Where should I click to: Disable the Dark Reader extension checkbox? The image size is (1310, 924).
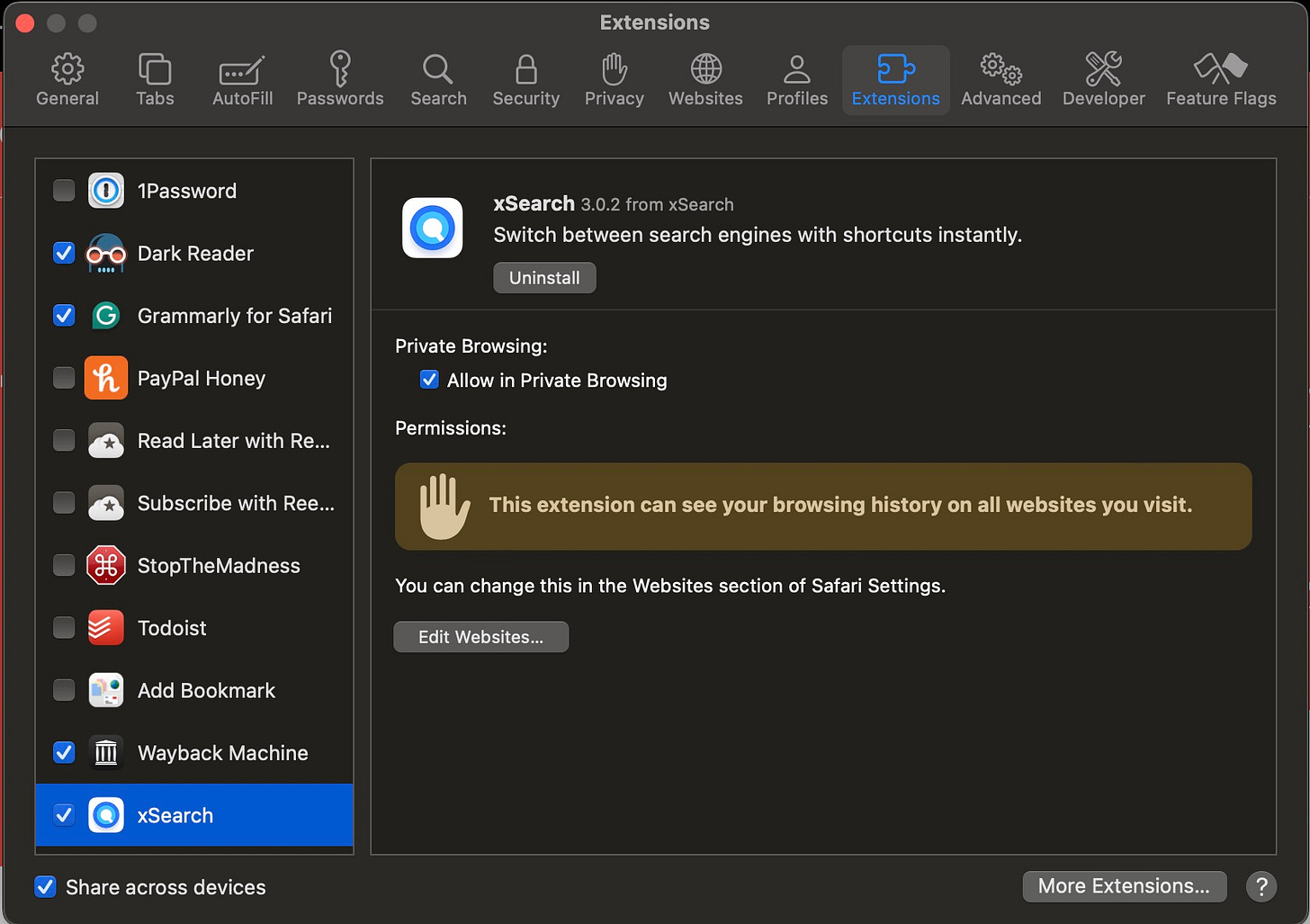click(x=64, y=253)
